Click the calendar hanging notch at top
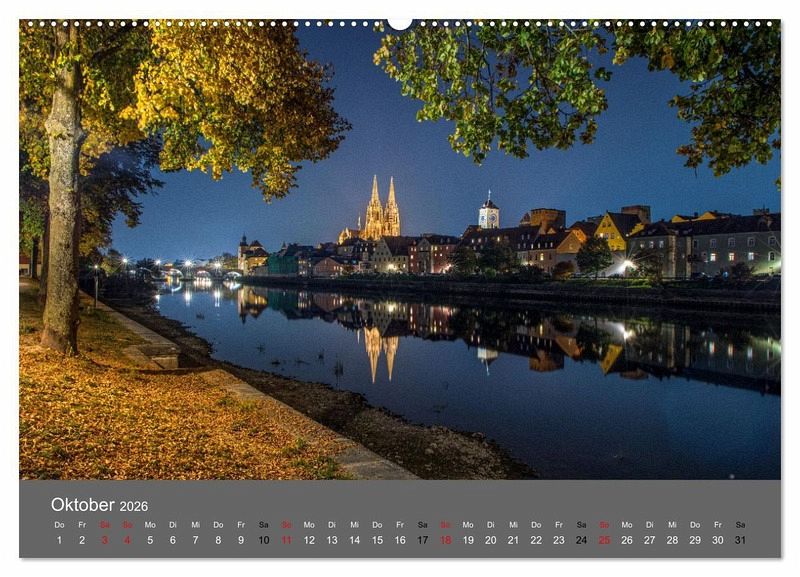 [399, 24]
